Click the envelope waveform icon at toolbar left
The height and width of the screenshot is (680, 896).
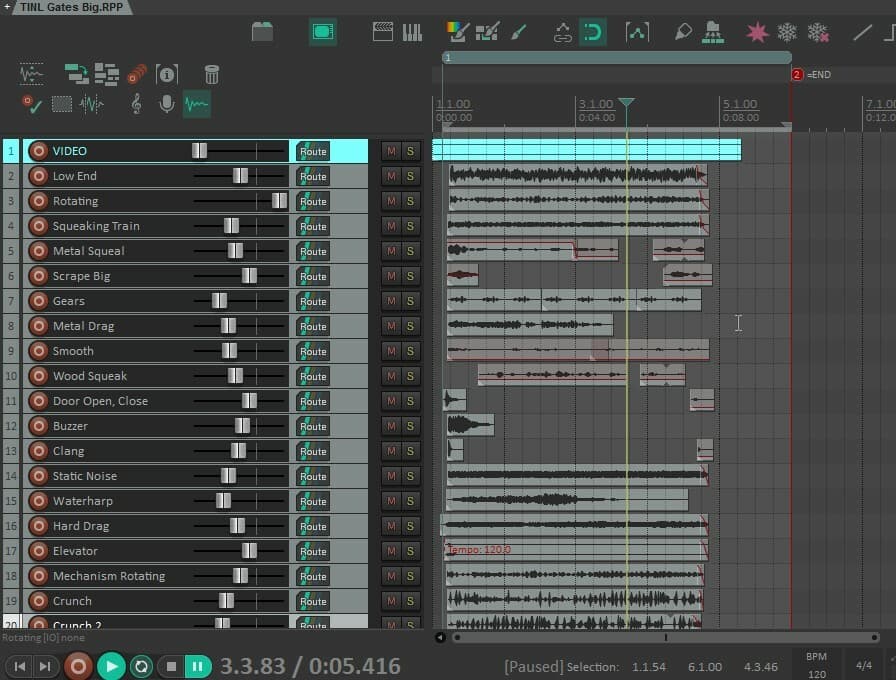[x=31, y=74]
